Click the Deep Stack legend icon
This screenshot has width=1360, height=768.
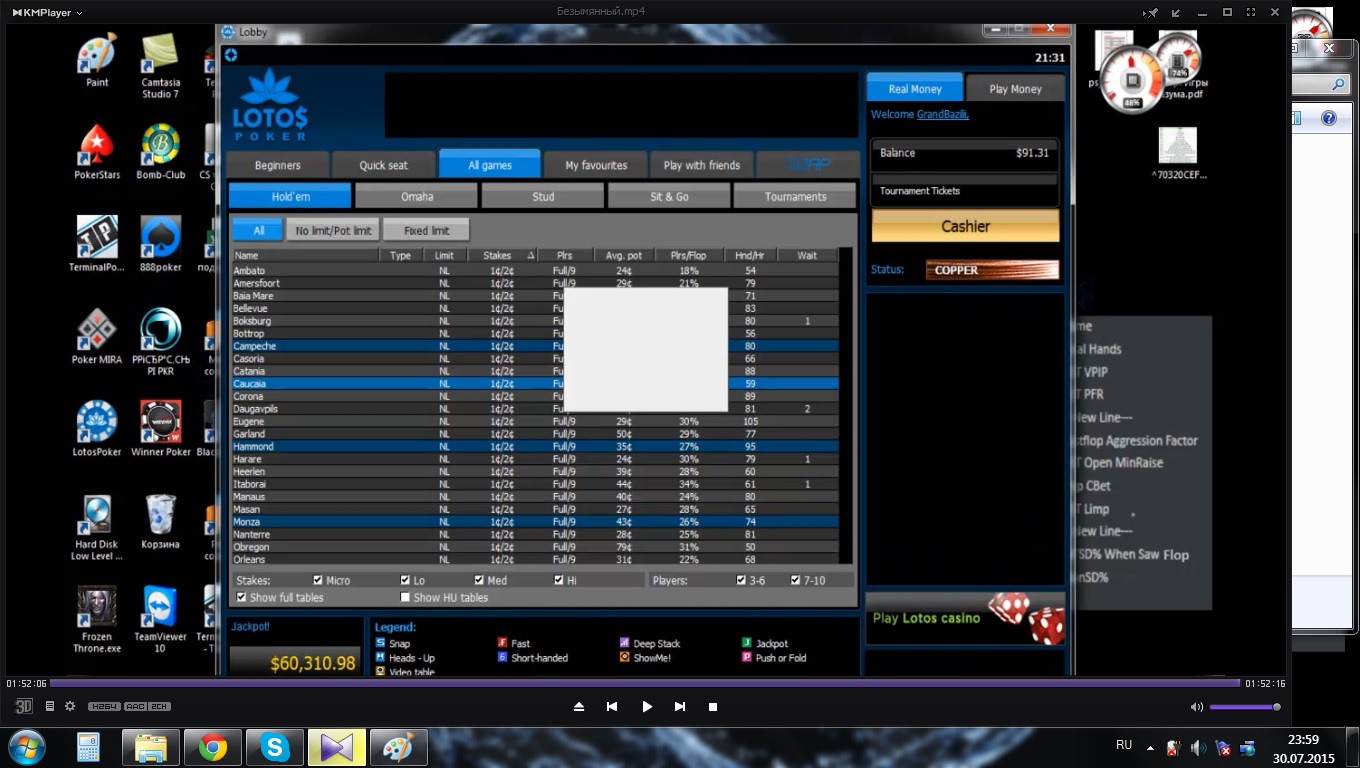coord(624,643)
